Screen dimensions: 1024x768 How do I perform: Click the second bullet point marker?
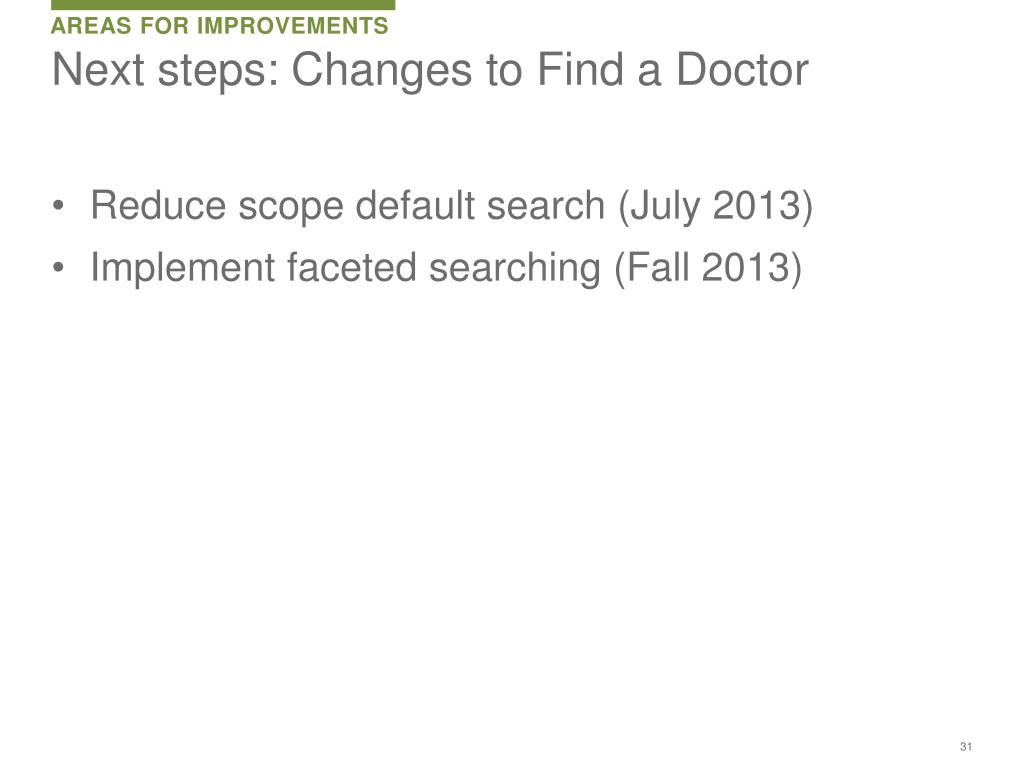coord(59,268)
